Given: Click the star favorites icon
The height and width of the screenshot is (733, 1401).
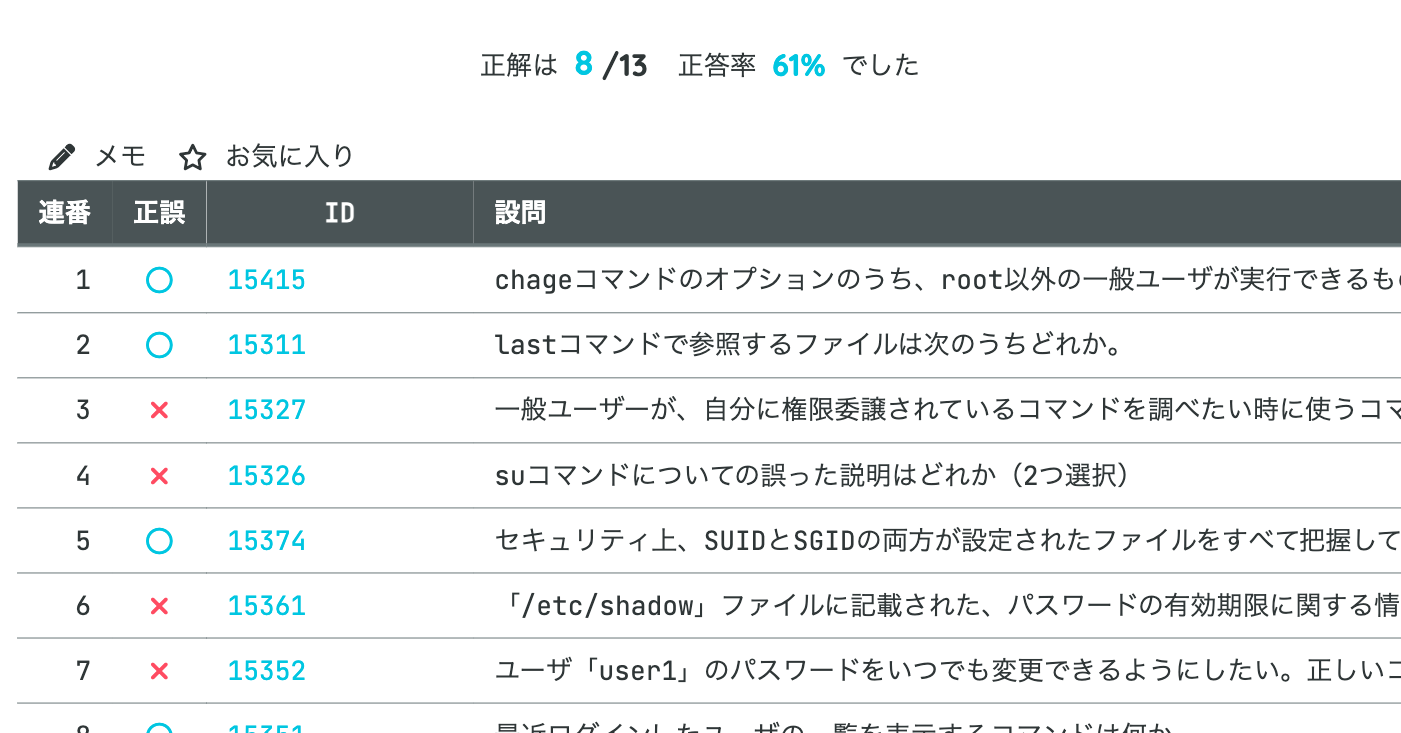Looking at the screenshot, I should pos(192,157).
